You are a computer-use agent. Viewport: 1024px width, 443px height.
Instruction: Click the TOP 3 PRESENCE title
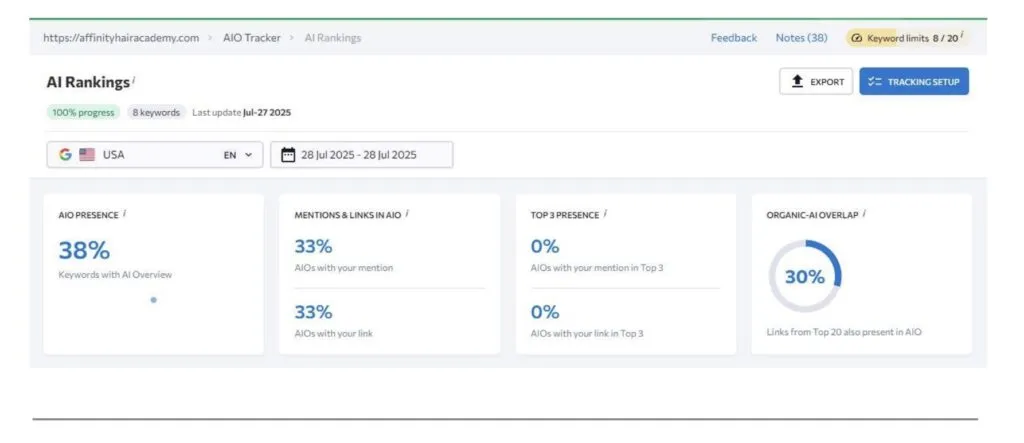(x=565, y=215)
